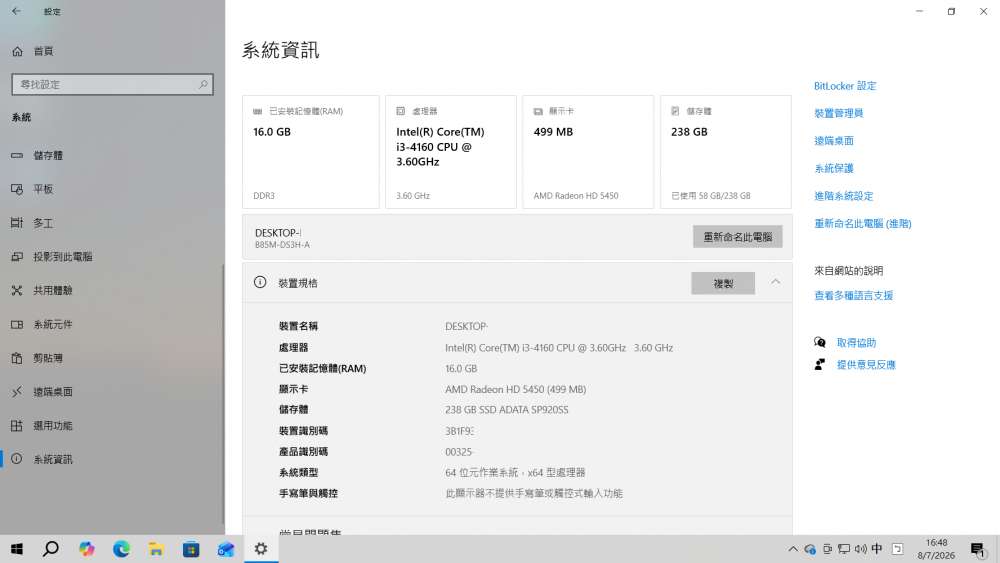The width and height of the screenshot is (1000, 563).
Task: Open File Explorer from taskbar
Action: click(x=156, y=549)
